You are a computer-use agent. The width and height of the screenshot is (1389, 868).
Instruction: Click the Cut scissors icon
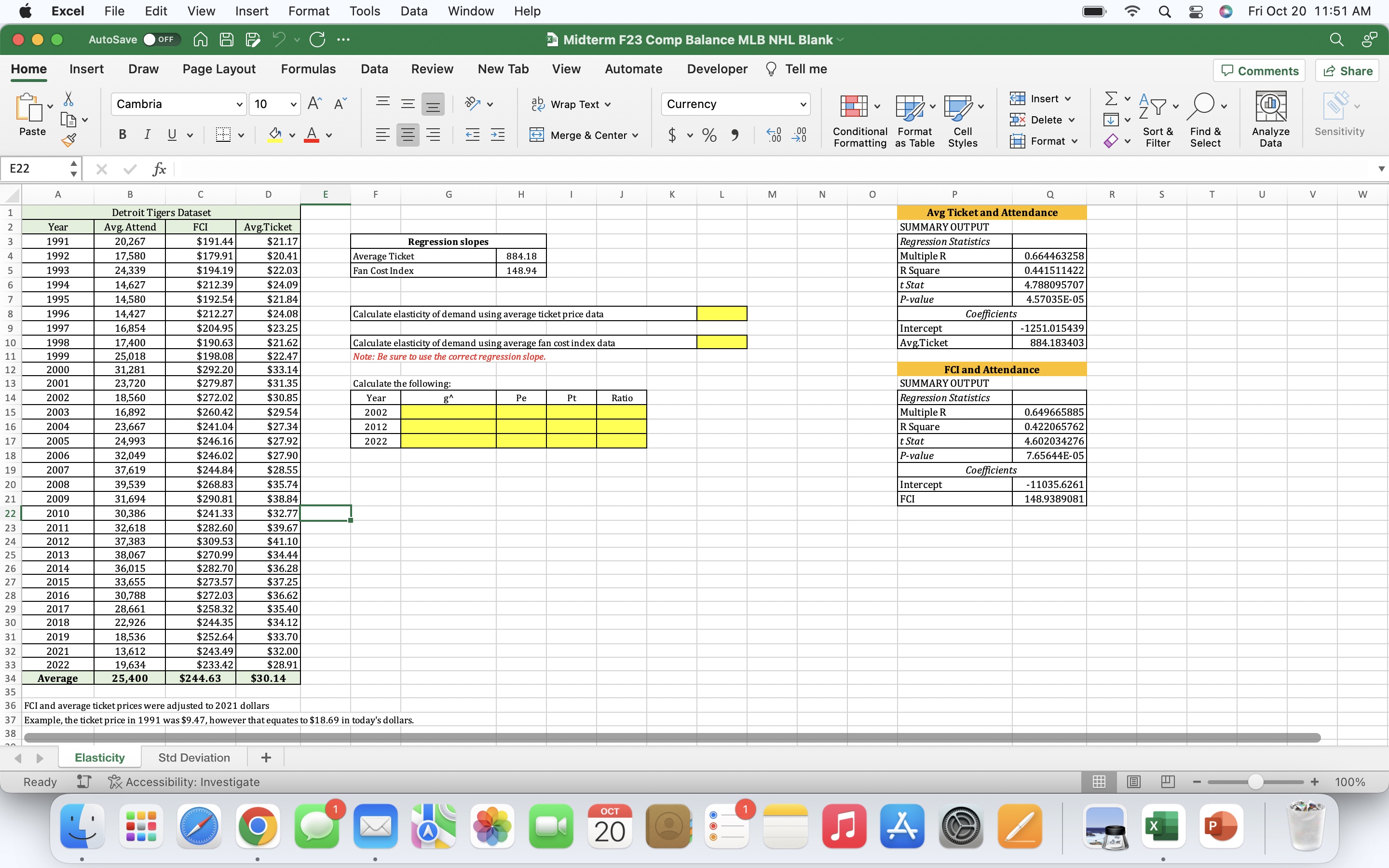tap(68, 99)
